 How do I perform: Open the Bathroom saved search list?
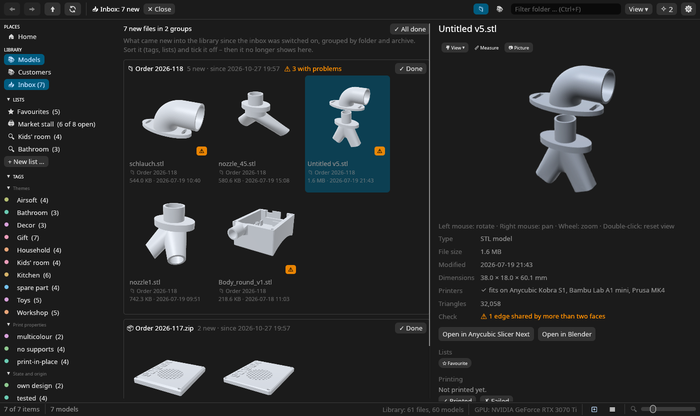[34, 149]
